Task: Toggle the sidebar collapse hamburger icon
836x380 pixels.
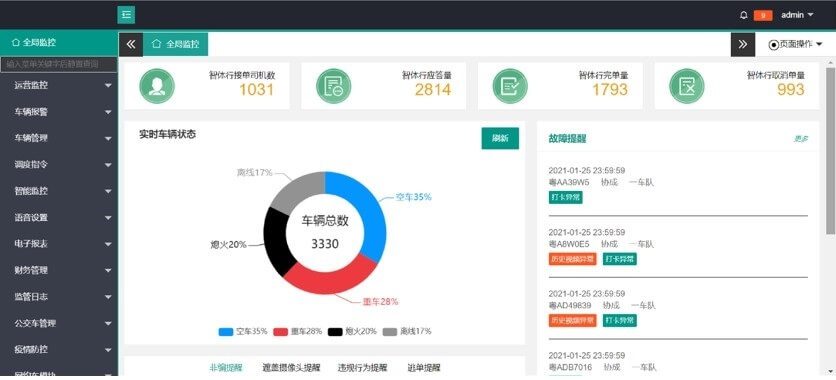Action: point(126,15)
